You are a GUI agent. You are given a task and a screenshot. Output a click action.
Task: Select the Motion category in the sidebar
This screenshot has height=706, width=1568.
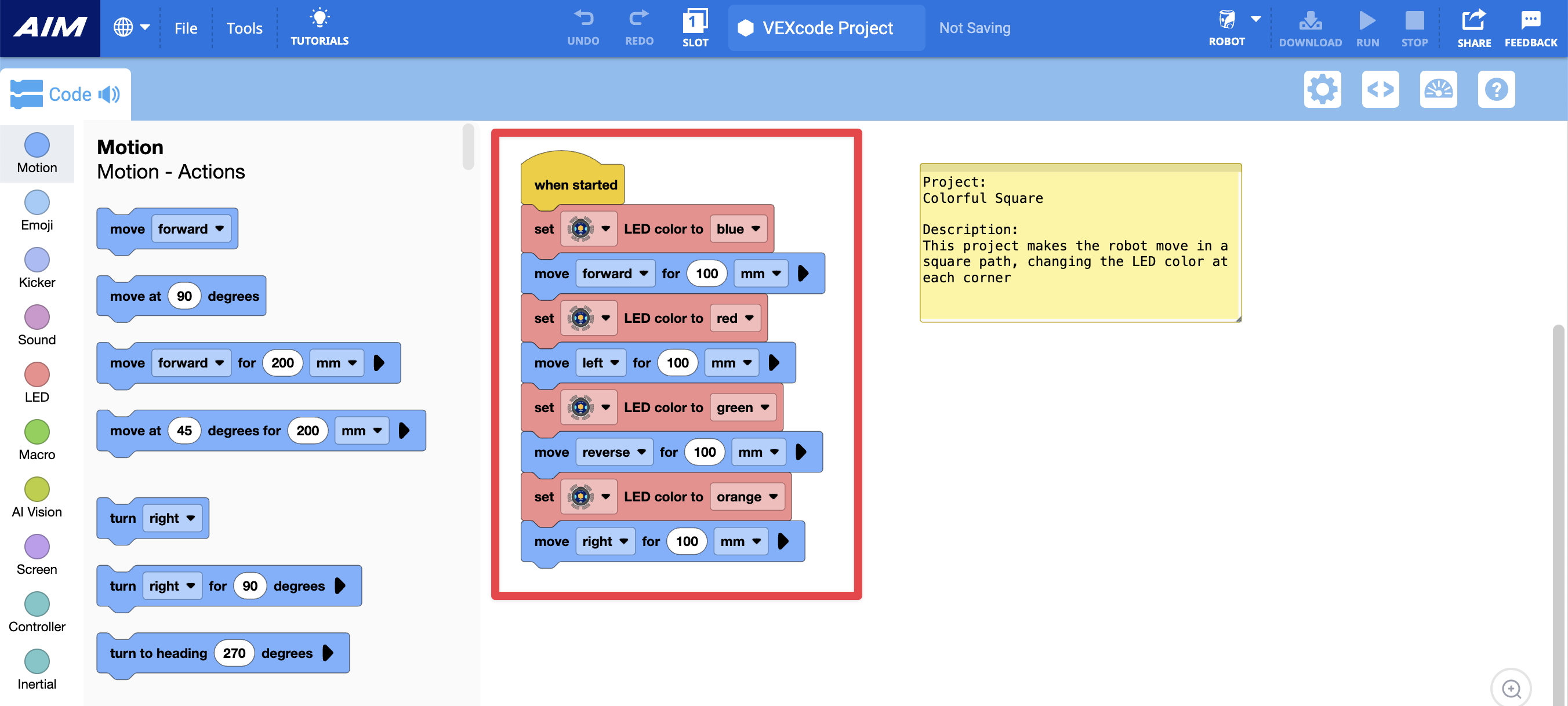37,152
